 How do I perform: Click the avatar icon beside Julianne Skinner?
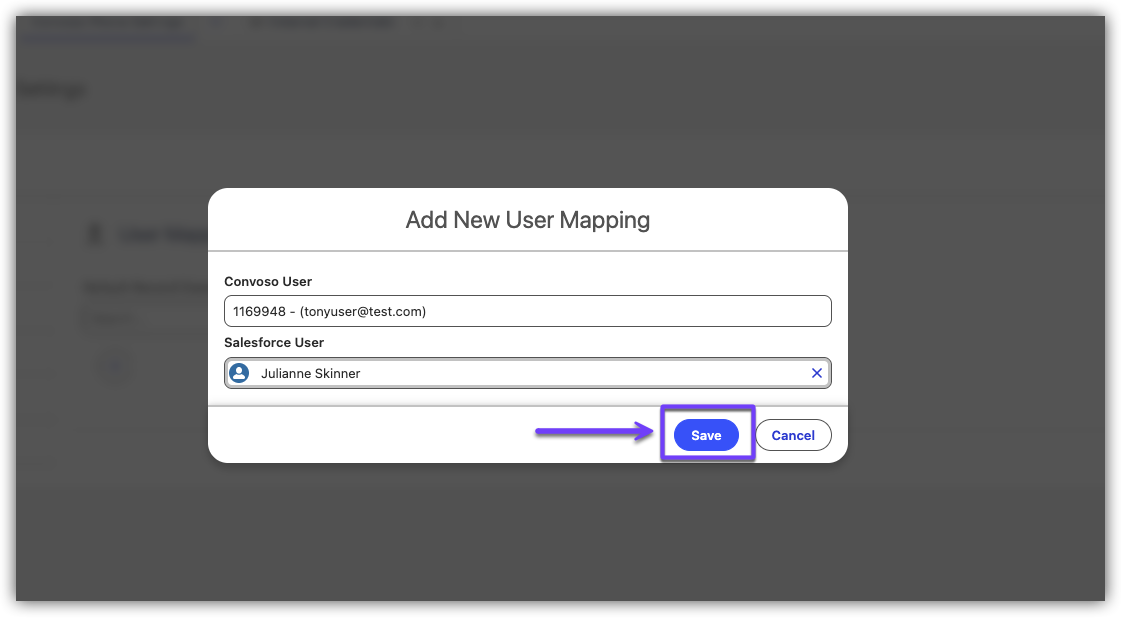239,373
